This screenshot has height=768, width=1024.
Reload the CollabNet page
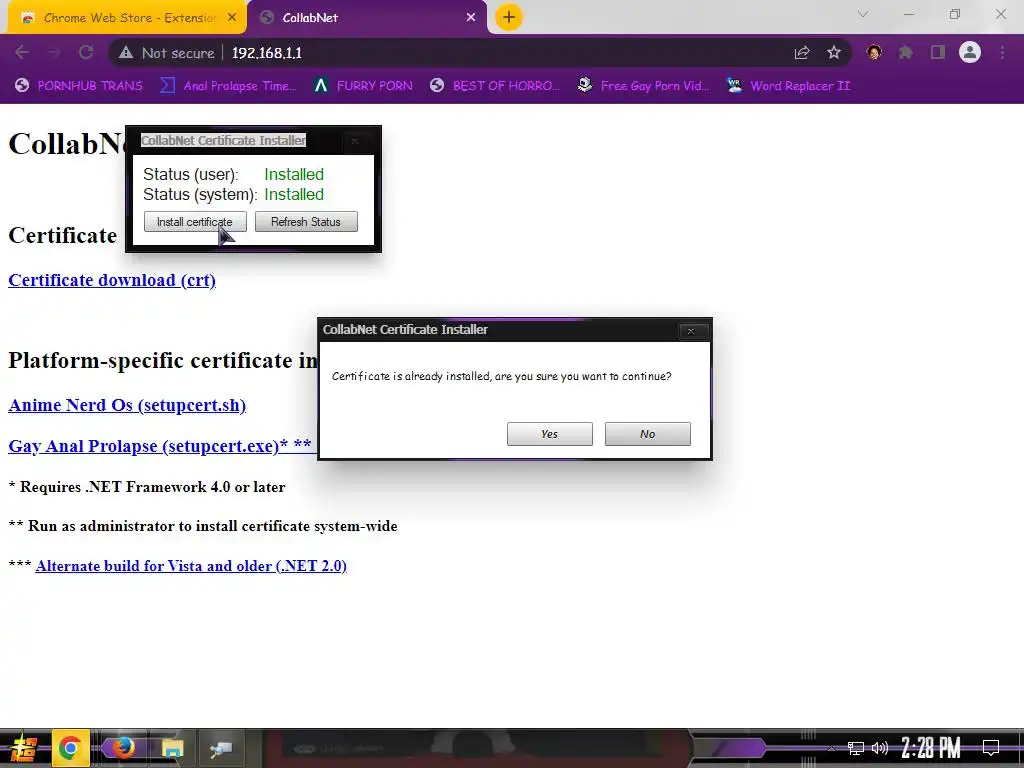tap(86, 52)
